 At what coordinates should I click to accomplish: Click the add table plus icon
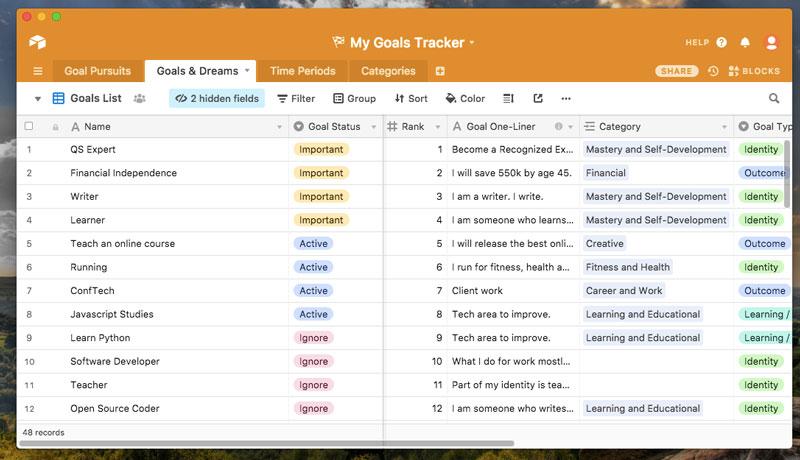click(x=440, y=71)
